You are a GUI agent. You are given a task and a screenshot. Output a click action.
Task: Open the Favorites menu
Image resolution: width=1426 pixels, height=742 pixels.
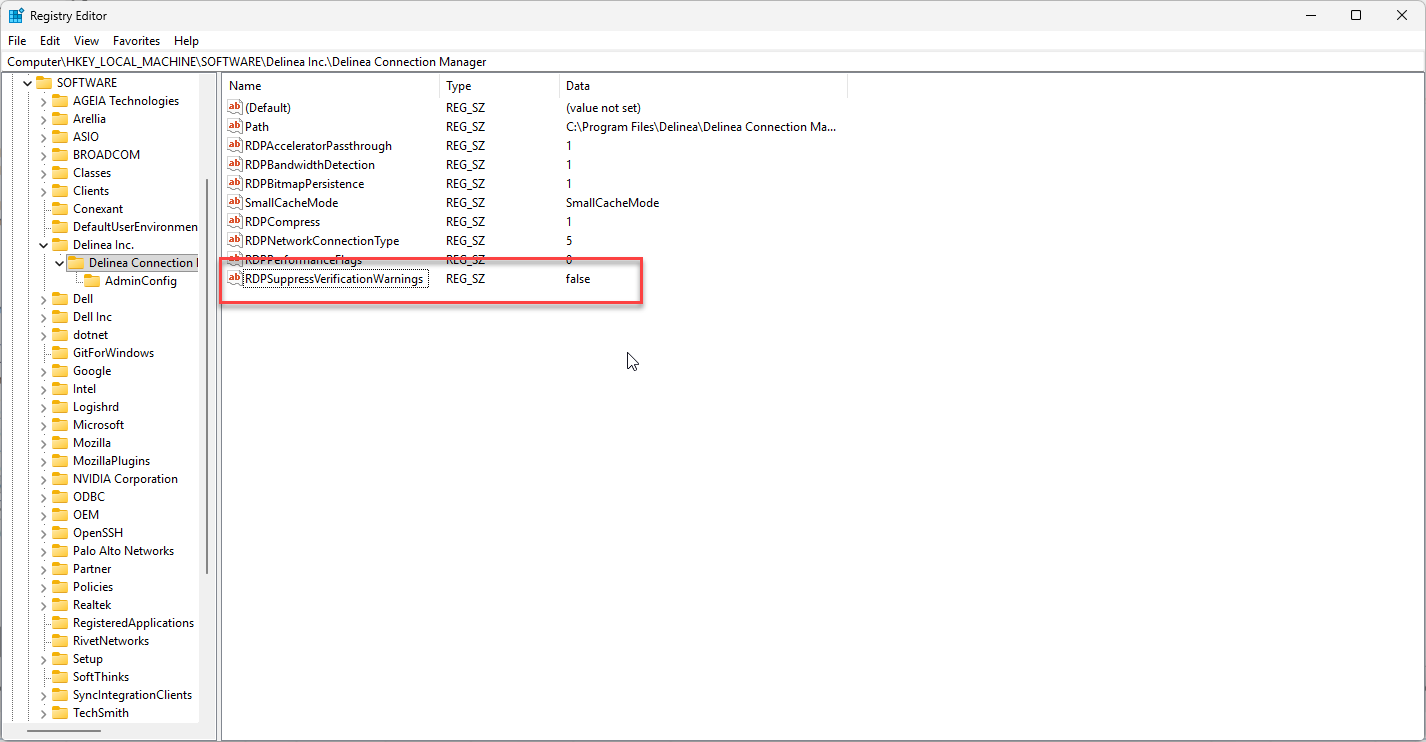pos(136,41)
